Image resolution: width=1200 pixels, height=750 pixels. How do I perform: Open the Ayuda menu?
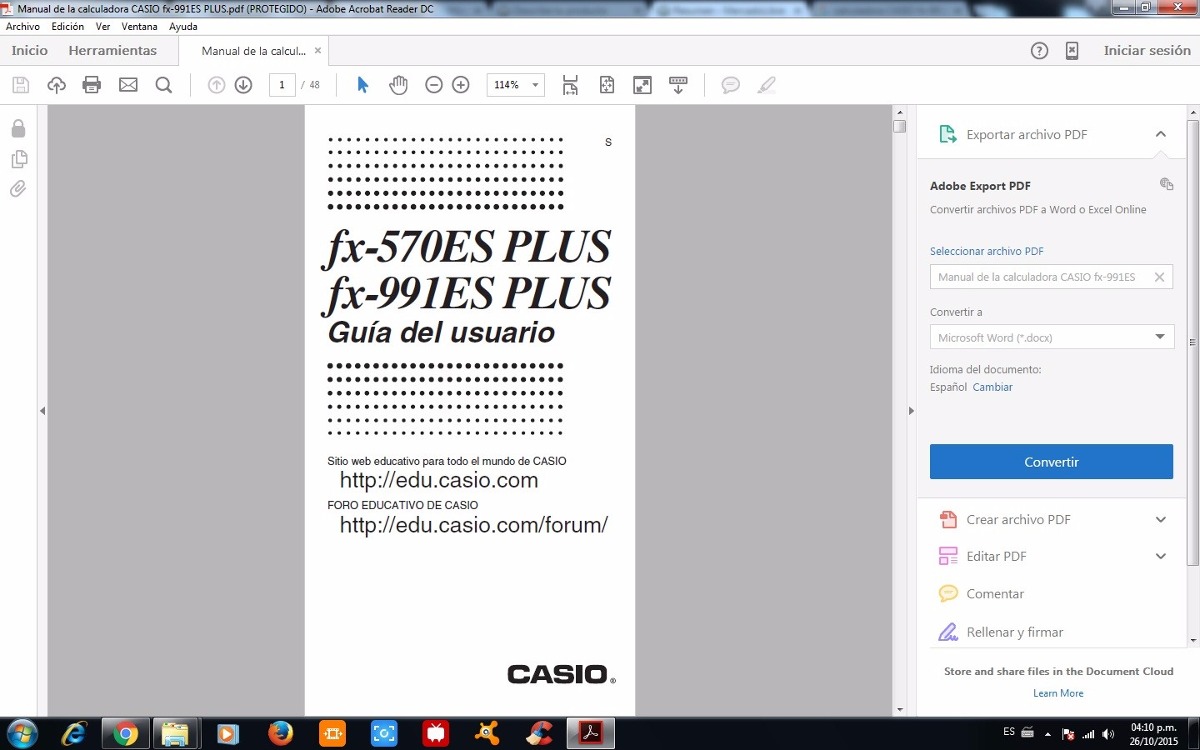[x=183, y=27]
